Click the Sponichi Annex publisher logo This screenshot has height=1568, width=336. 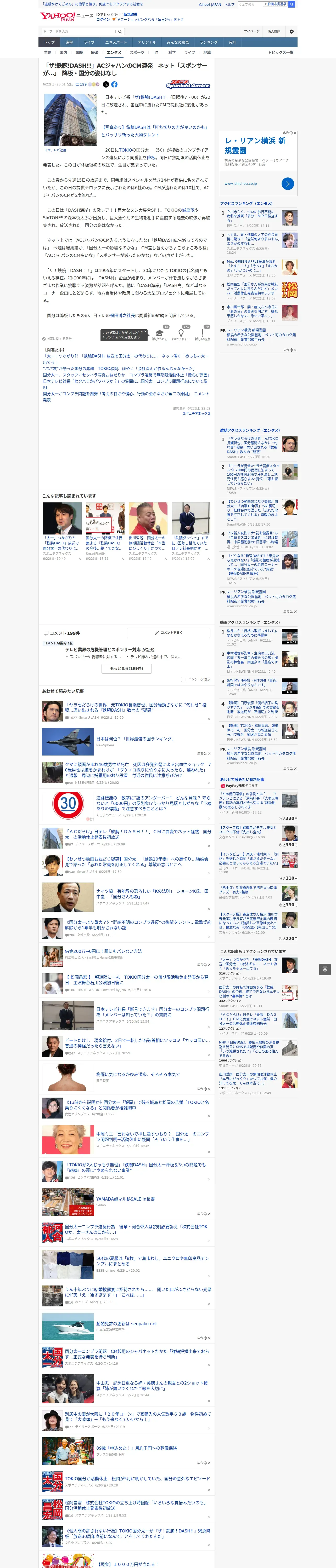[x=188, y=85]
